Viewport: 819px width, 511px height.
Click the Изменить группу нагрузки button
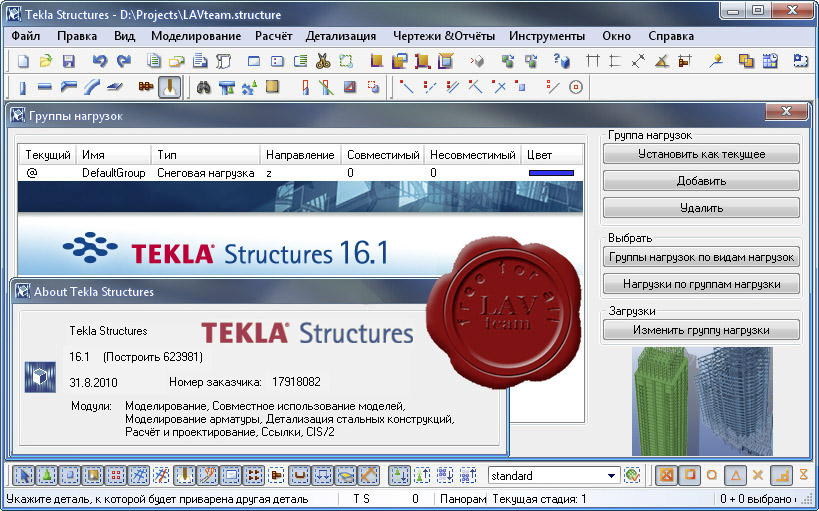[x=701, y=330]
